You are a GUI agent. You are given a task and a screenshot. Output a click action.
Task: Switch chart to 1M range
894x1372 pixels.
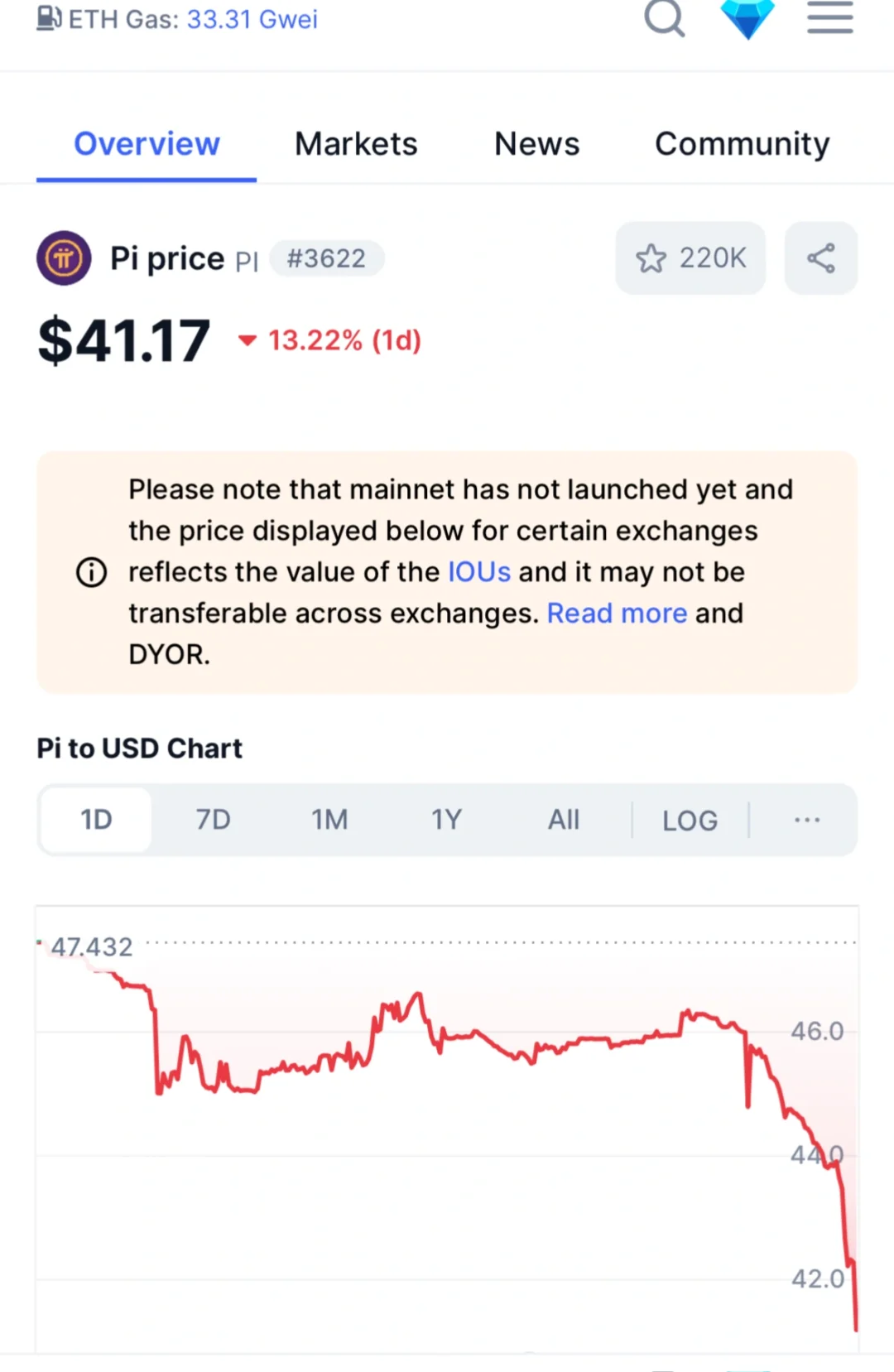[329, 820]
